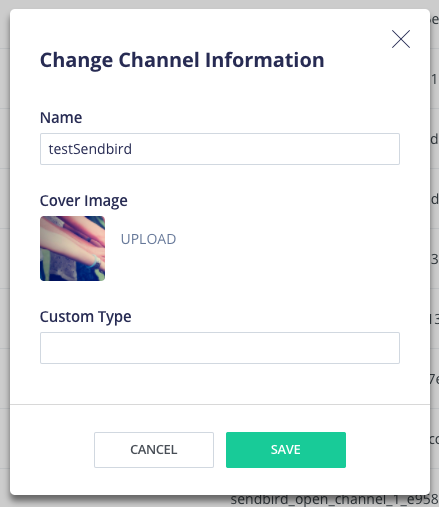Image resolution: width=439 pixels, height=507 pixels.
Task: Save the channel information changes
Action: point(286,450)
